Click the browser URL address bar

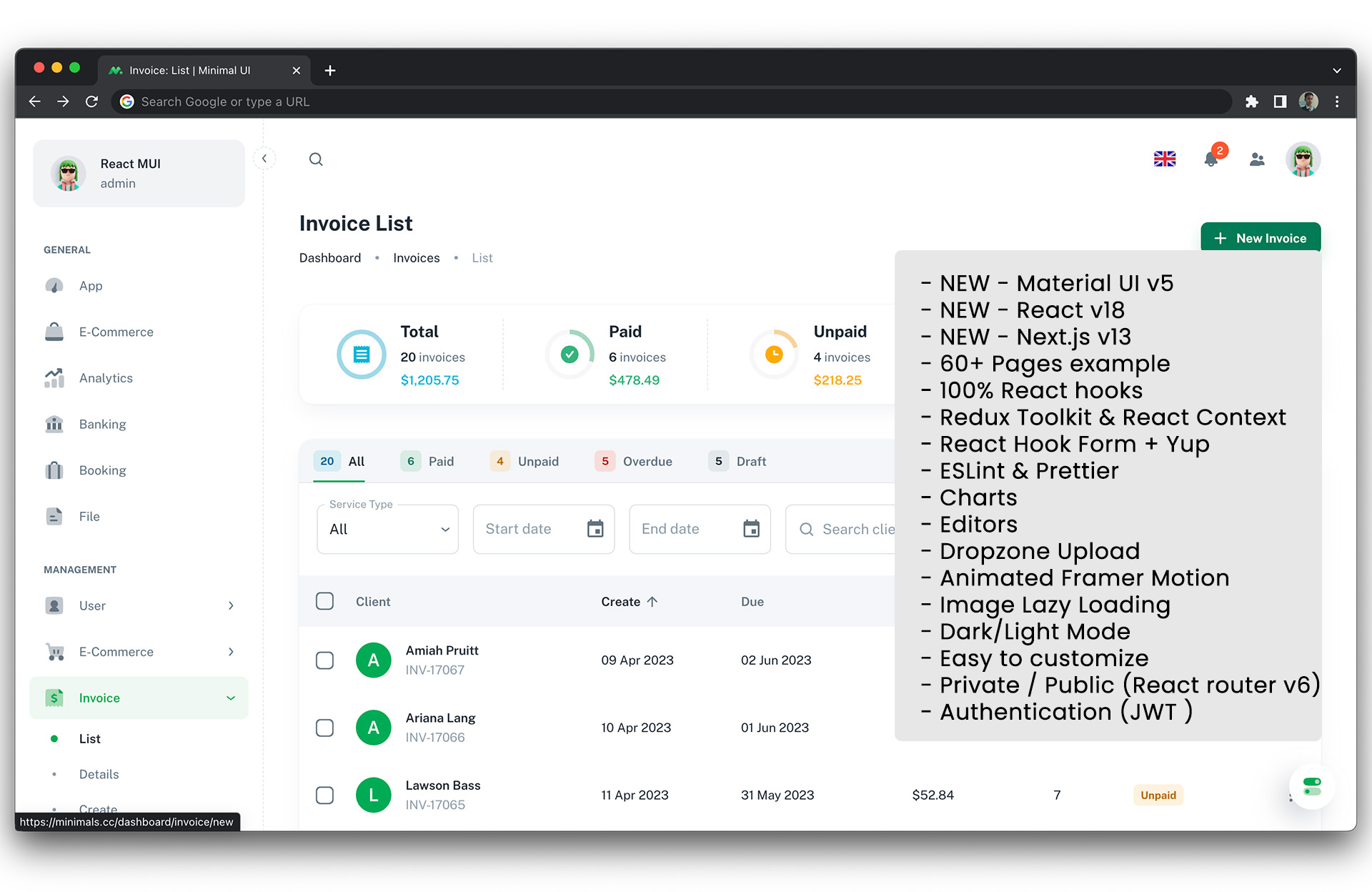(x=672, y=101)
